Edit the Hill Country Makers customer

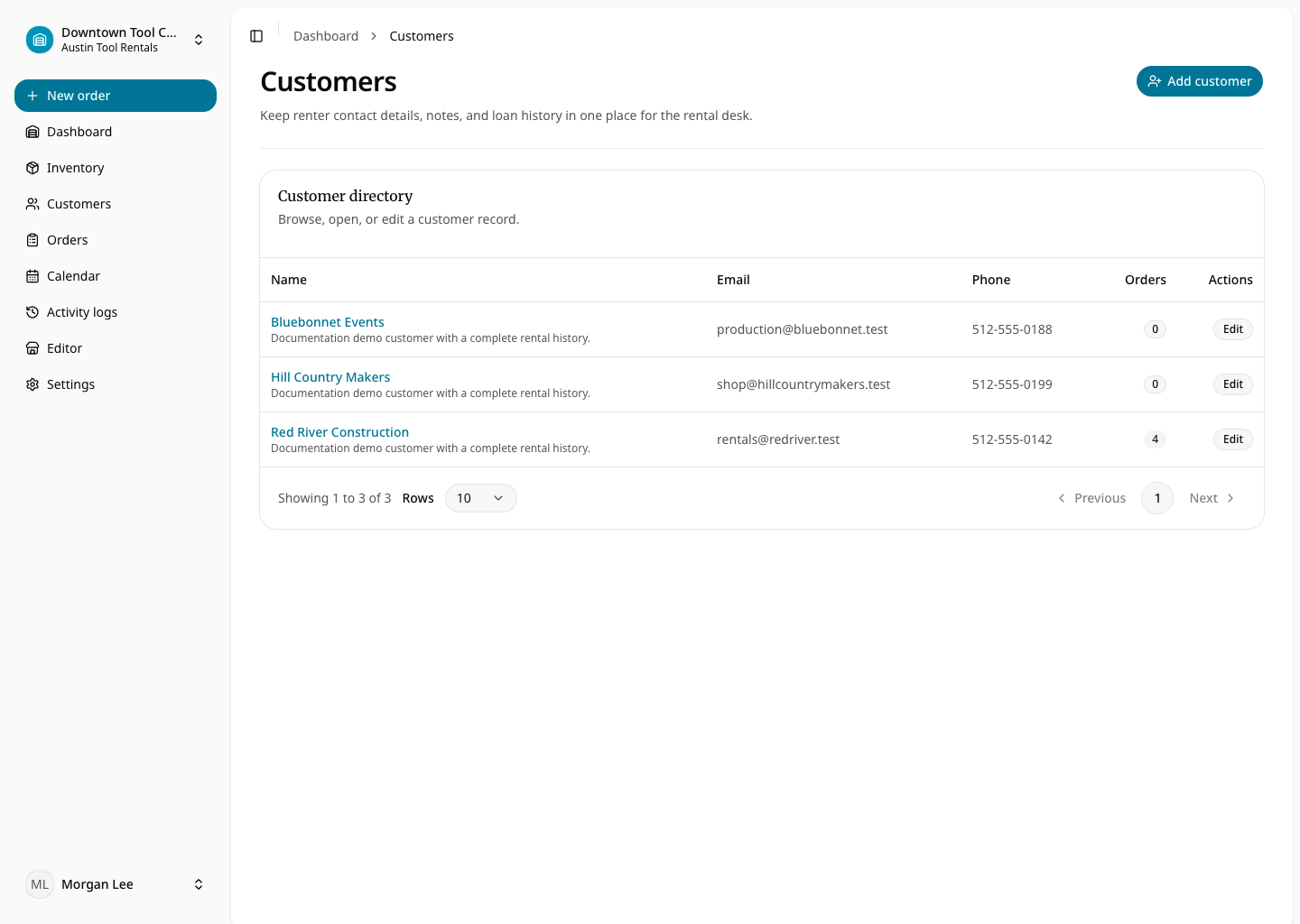tap(1233, 384)
